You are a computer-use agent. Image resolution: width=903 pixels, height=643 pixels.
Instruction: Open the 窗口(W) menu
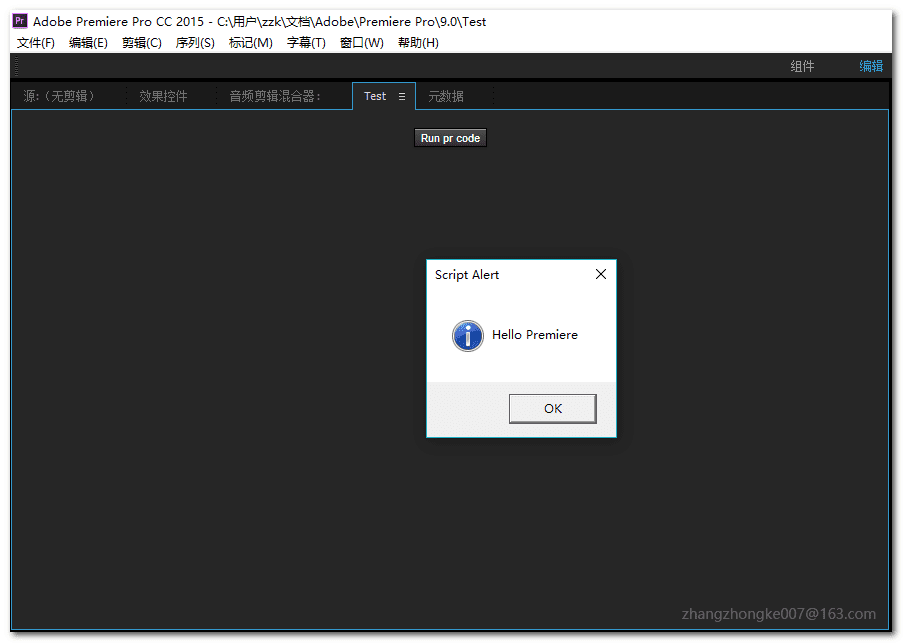pos(362,43)
